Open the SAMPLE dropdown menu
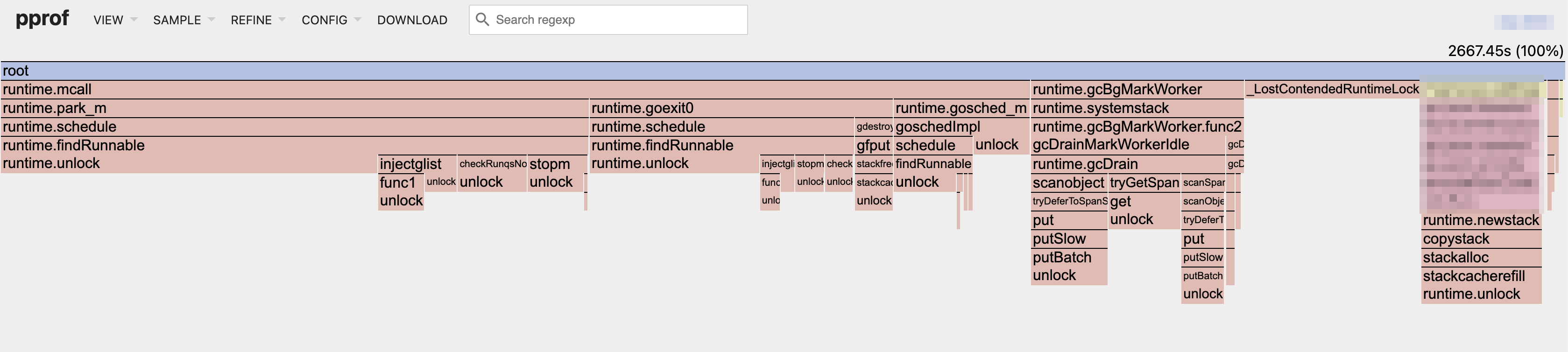The image size is (1568, 352). point(183,20)
